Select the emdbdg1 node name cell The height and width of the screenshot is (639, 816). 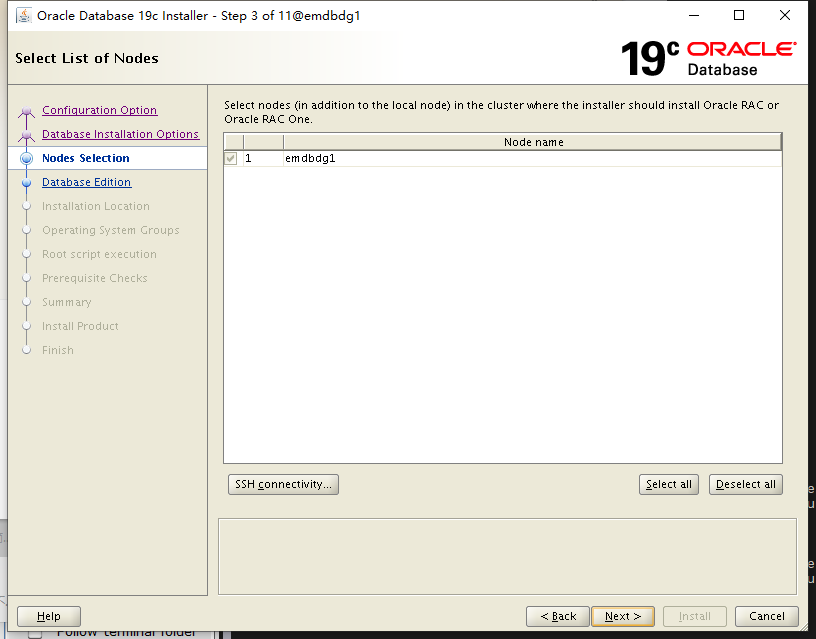pos(533,158)
